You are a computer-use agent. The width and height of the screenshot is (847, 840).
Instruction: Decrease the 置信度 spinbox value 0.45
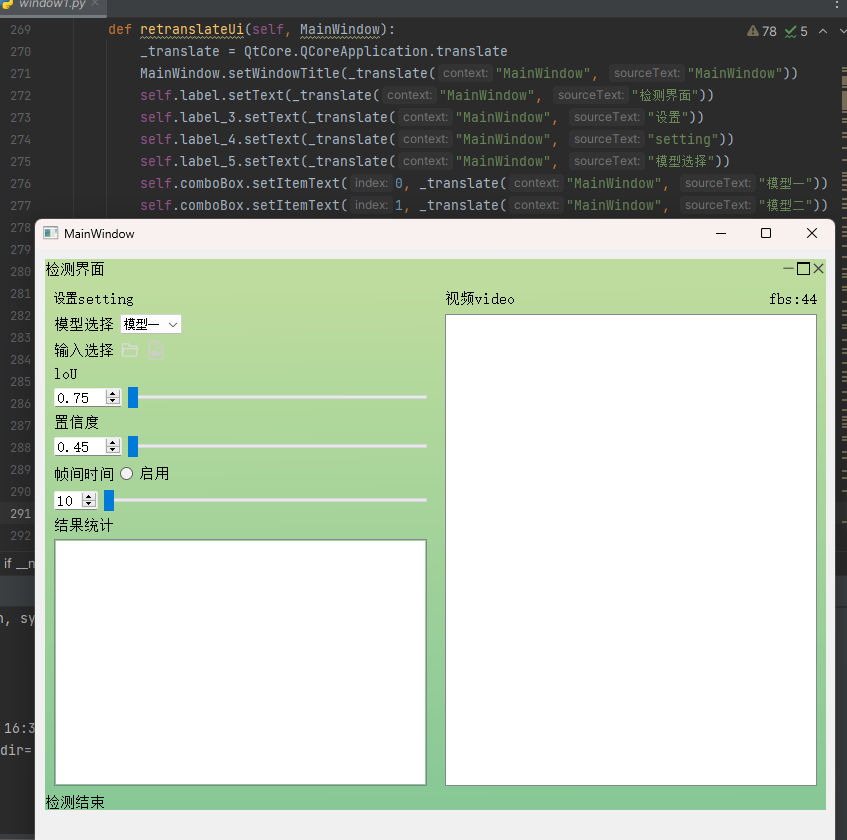(x=113, y=451)
